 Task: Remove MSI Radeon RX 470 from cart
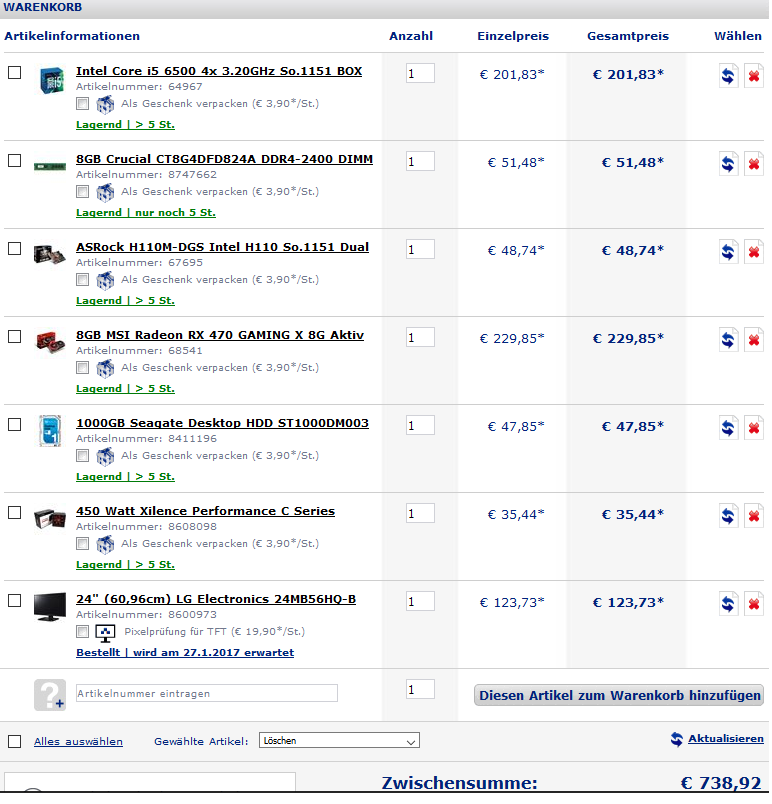(x=754, y=340)
